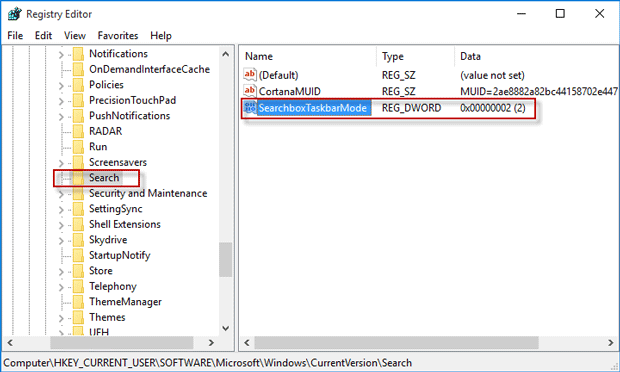Click the OnDemandInterfaceCache folder icon

(x=78, y=69)
